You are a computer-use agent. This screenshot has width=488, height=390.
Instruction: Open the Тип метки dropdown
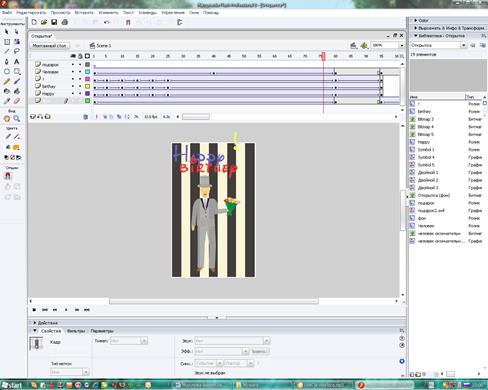coord(86,372)
